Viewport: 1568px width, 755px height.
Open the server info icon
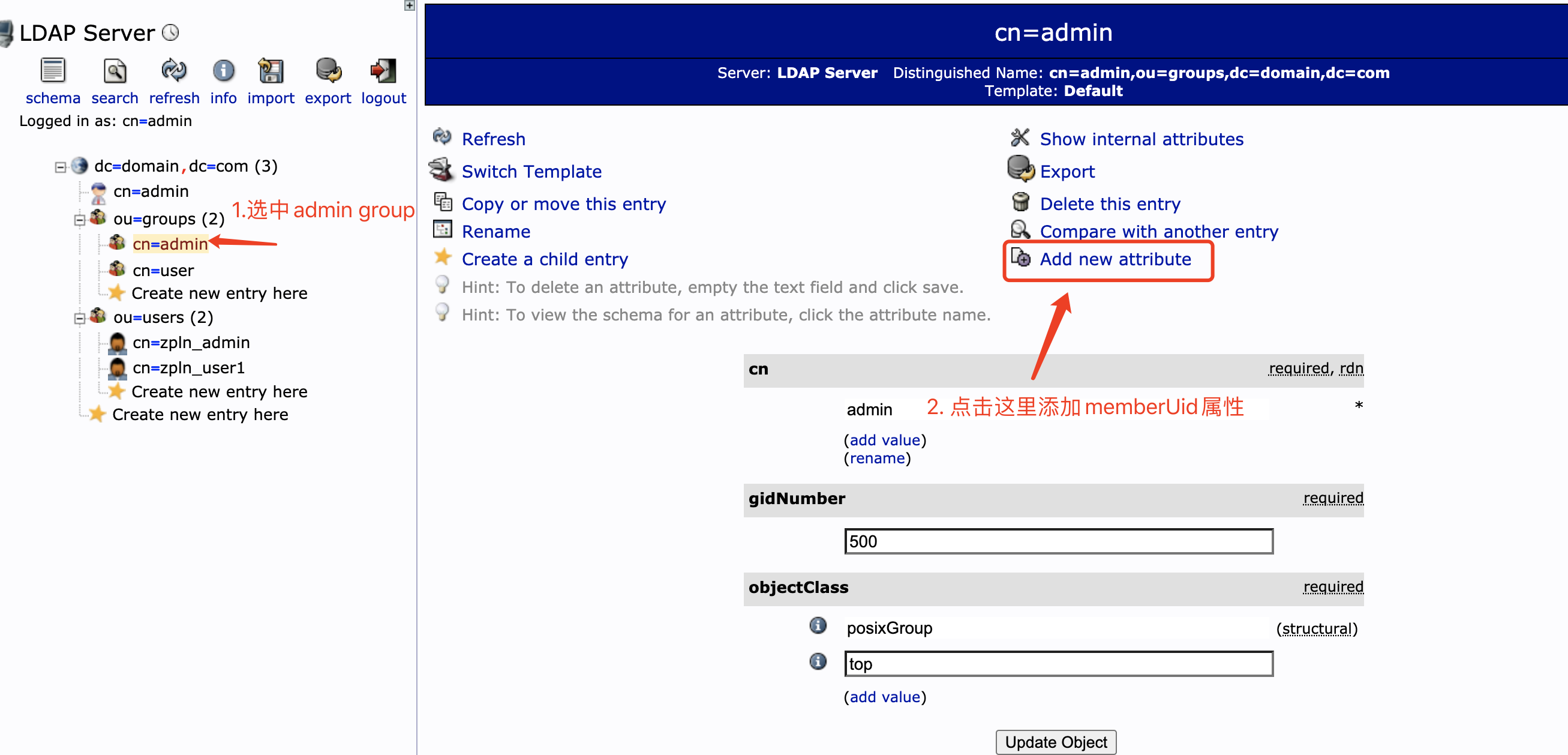pos(223,71)
